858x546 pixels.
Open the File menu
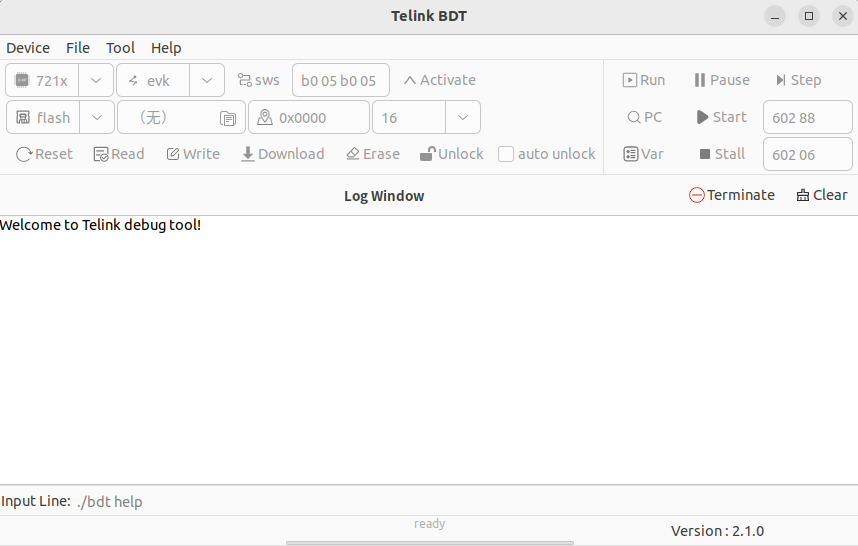[78, 48]
